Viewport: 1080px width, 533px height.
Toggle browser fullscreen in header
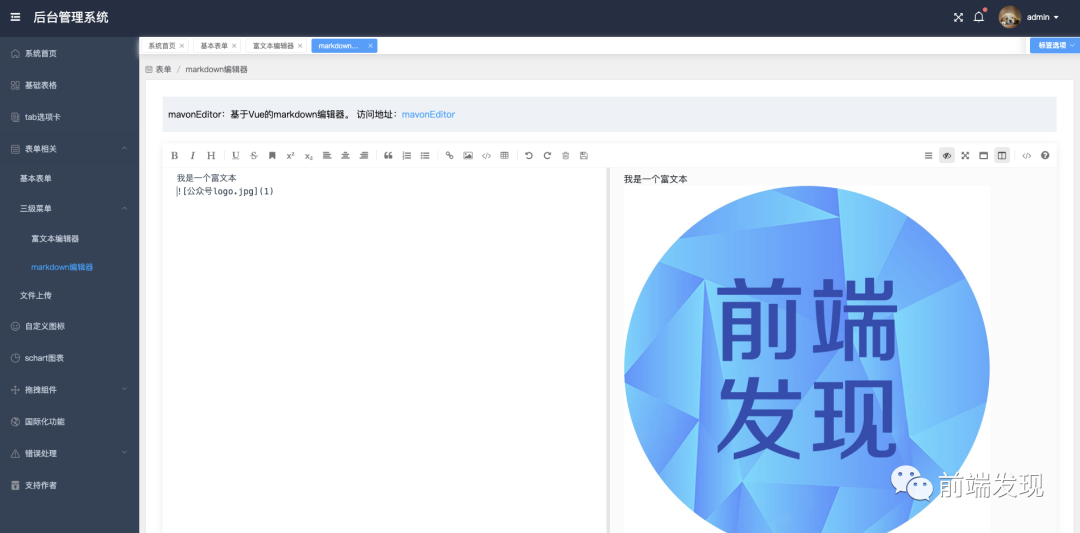[x=958, y=18]
